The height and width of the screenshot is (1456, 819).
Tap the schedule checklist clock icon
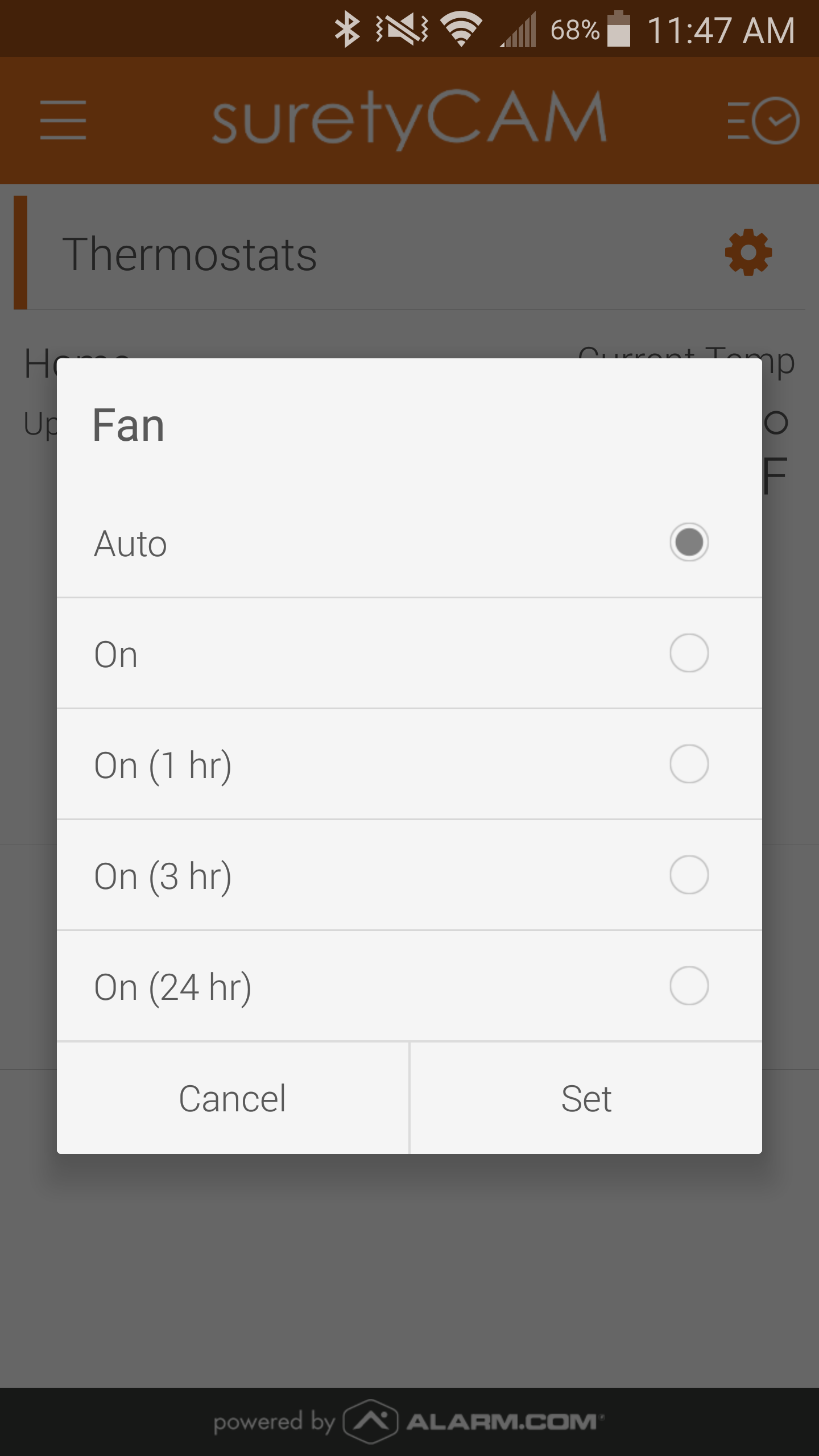[x=764, y=120]
